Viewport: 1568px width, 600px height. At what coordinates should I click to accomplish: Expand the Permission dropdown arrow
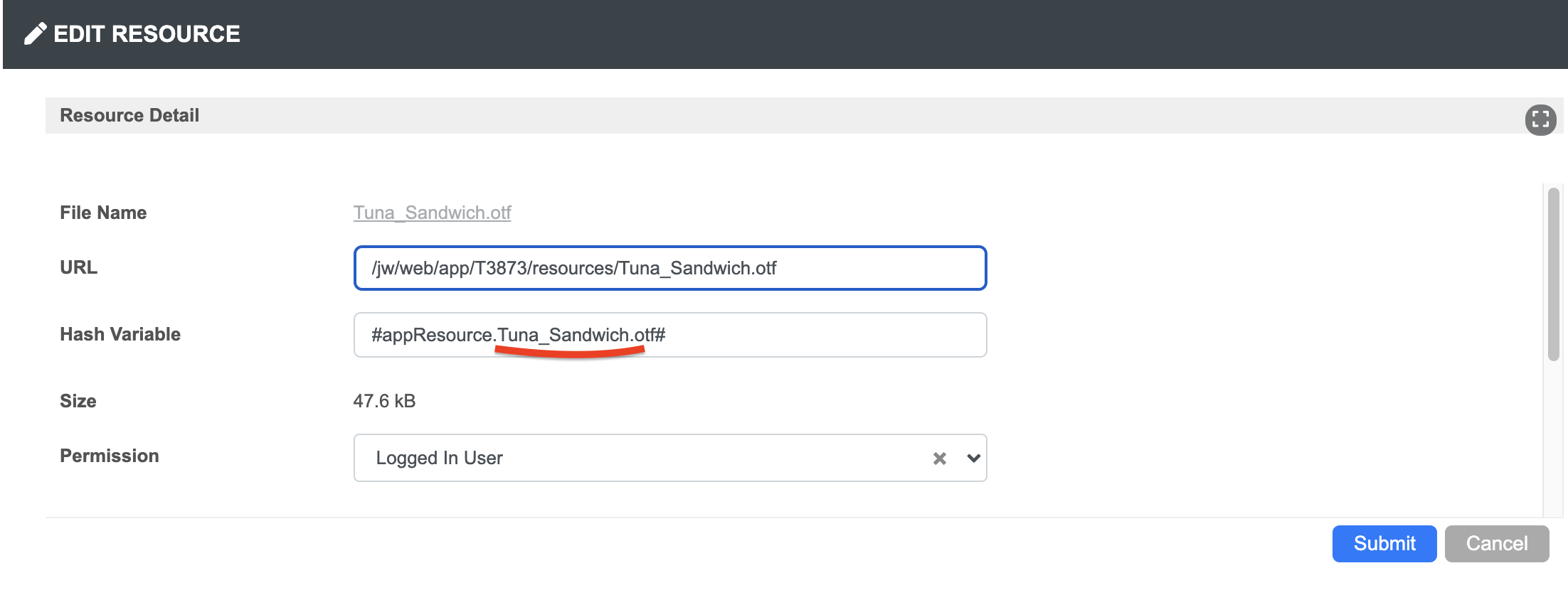point(973,459)
